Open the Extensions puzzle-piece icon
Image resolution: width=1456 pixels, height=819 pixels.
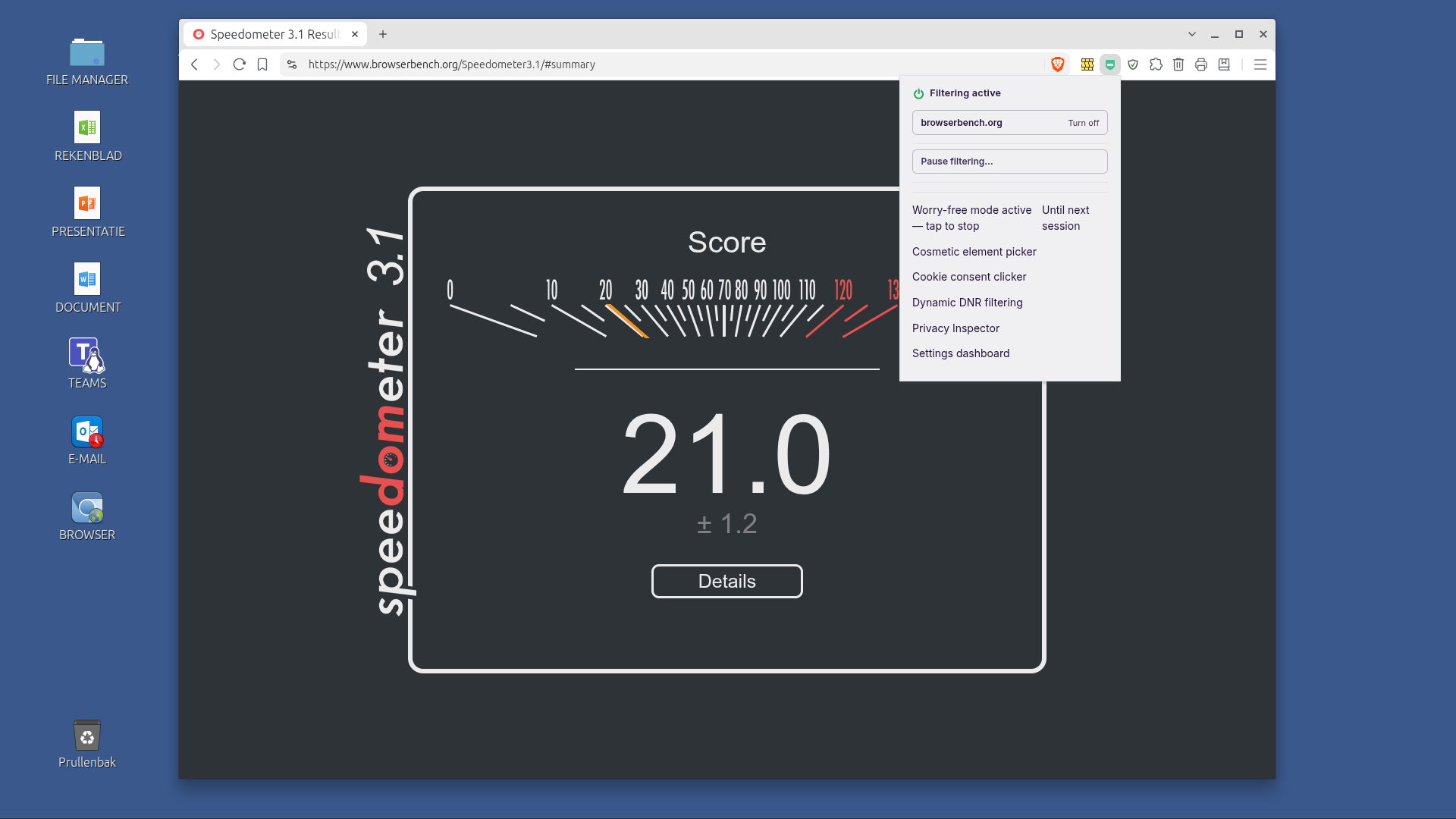pyautogui.click(x=1156, y=64)
